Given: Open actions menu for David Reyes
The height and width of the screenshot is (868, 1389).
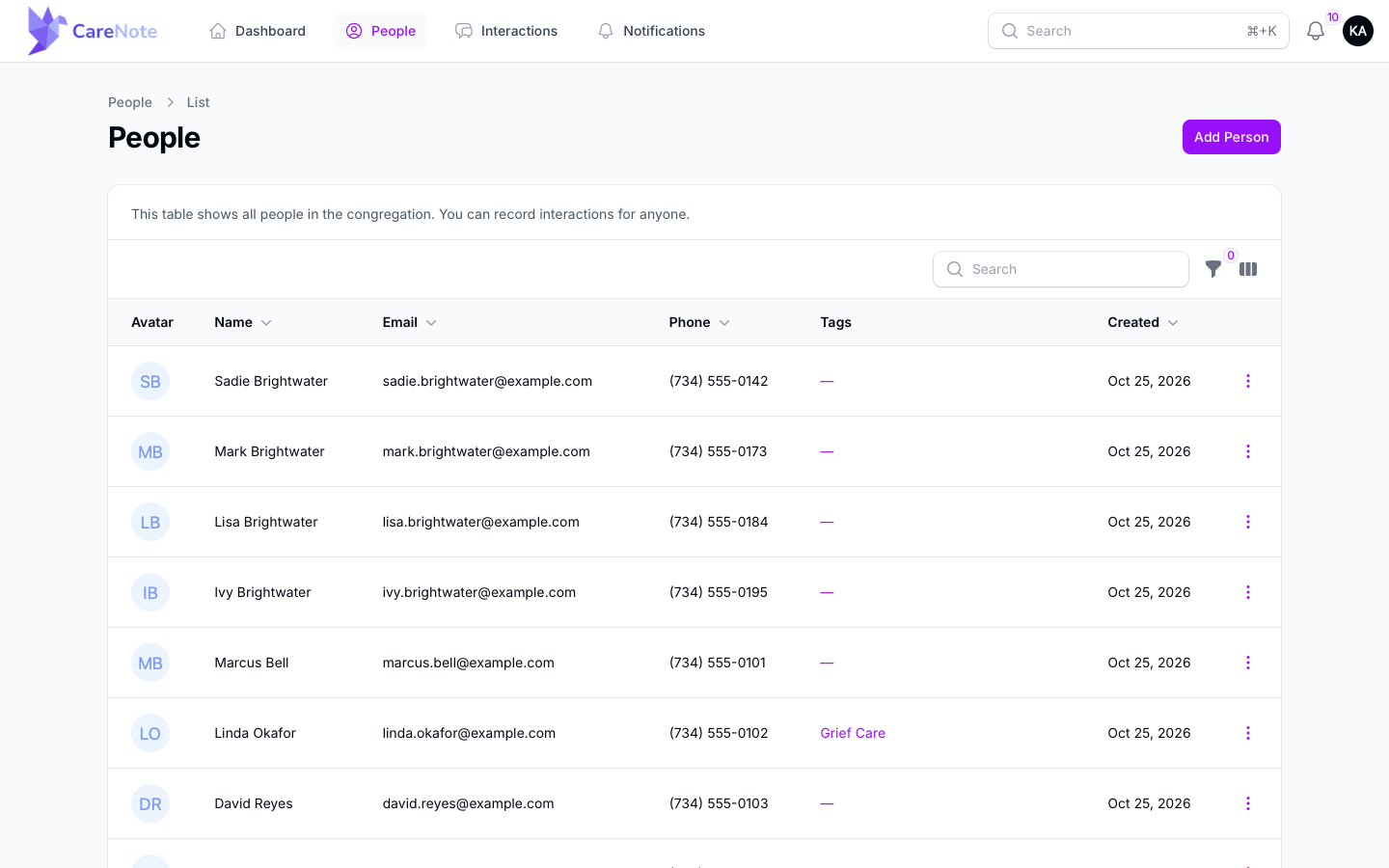Looking at the screenshot, I should 1248,803.
